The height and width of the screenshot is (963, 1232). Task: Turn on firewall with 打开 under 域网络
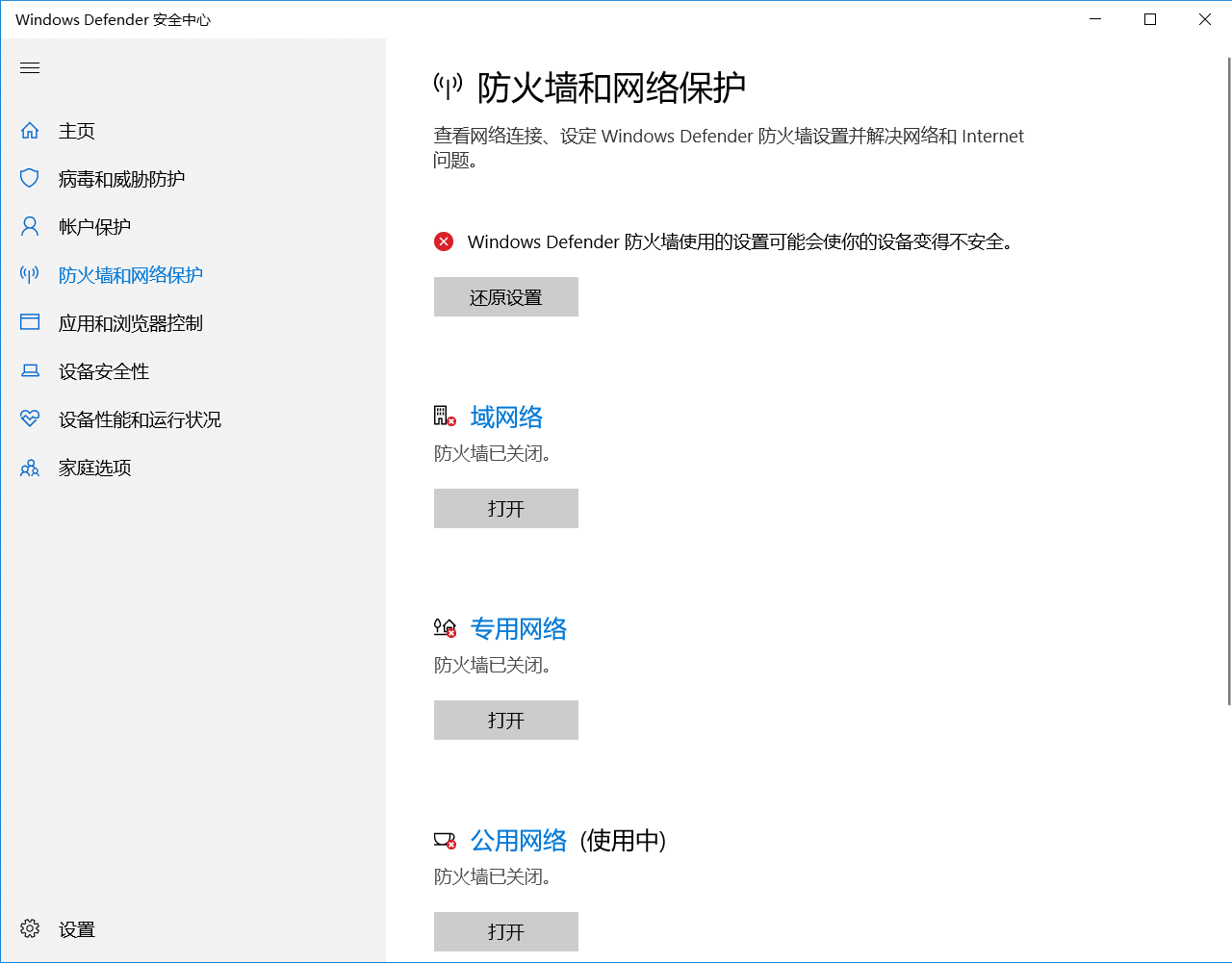pos(506,509)
